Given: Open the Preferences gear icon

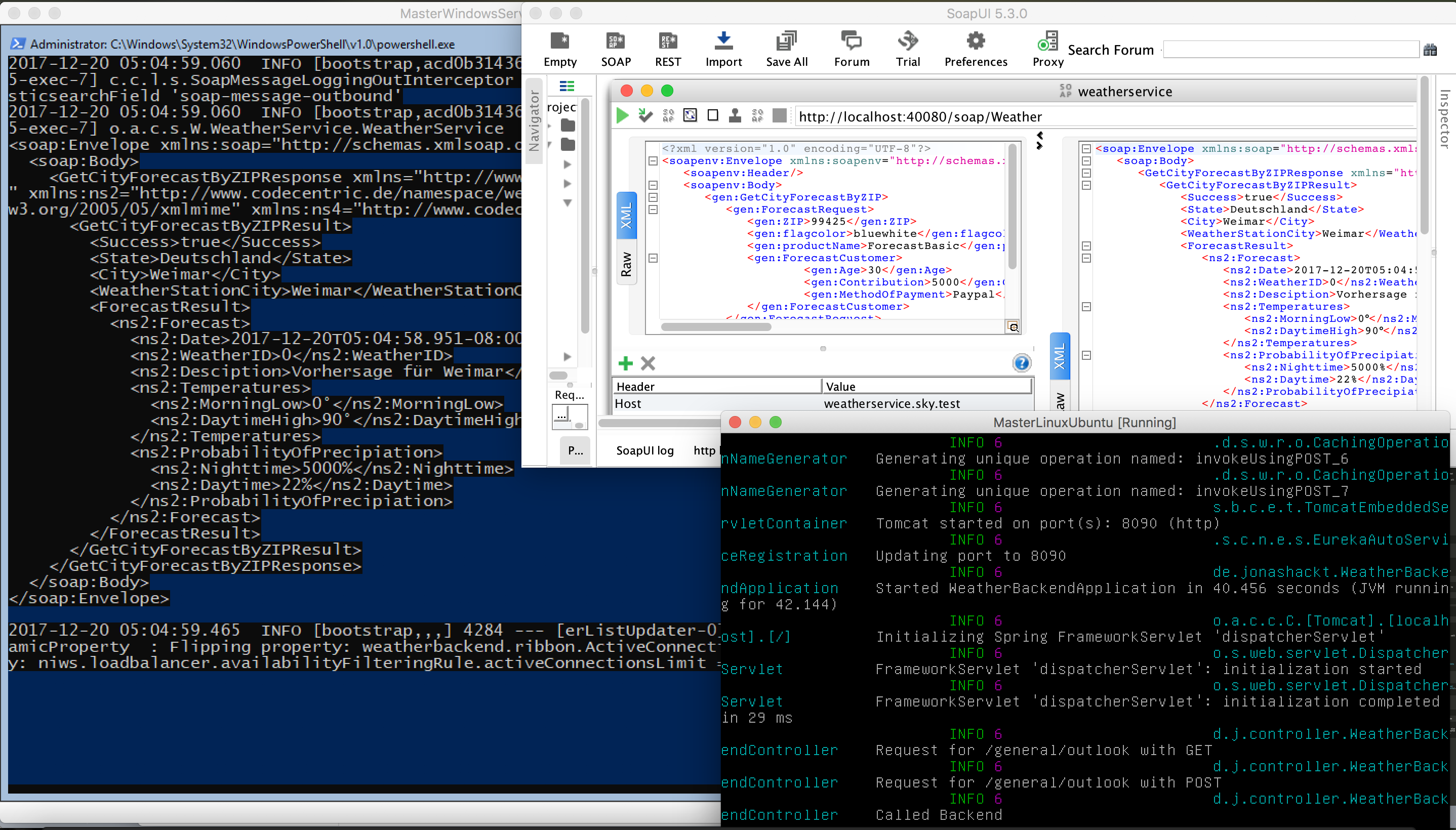Looking at the screenshot, I should click(x=975, y=41).
